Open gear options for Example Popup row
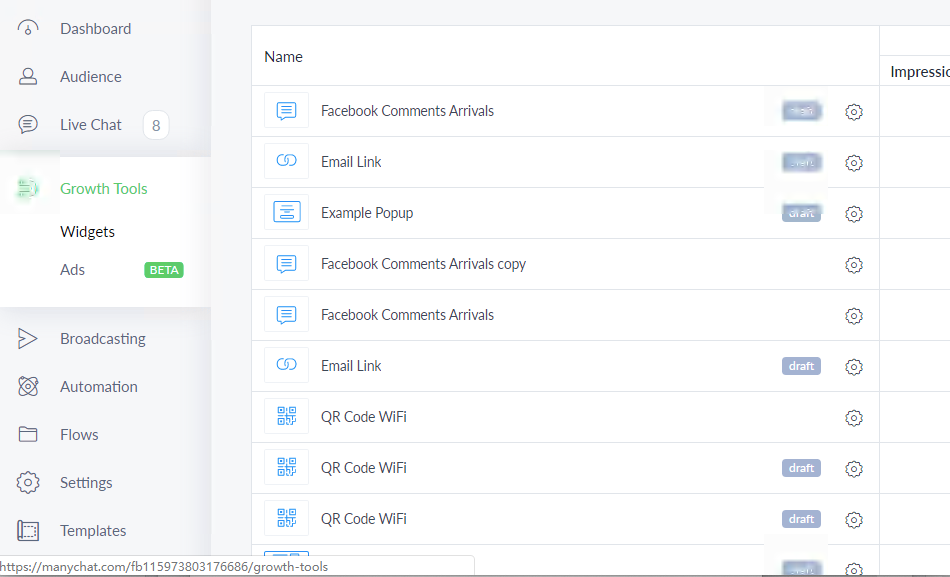Viewport: 950px width, 577px height. 853,214
